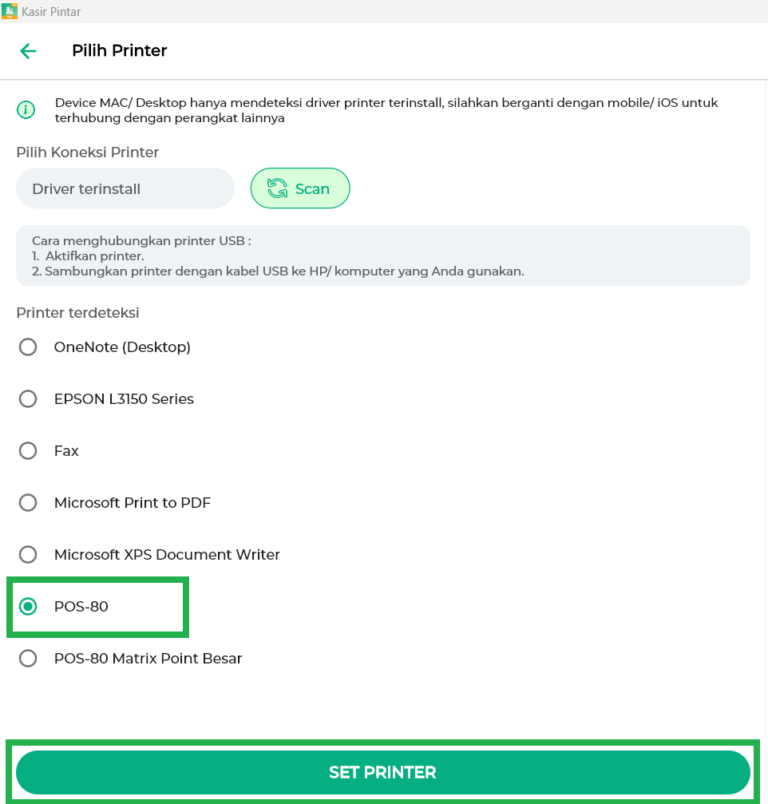Click the green device notice banner
The image size is (768, 804).
(384, 110)
